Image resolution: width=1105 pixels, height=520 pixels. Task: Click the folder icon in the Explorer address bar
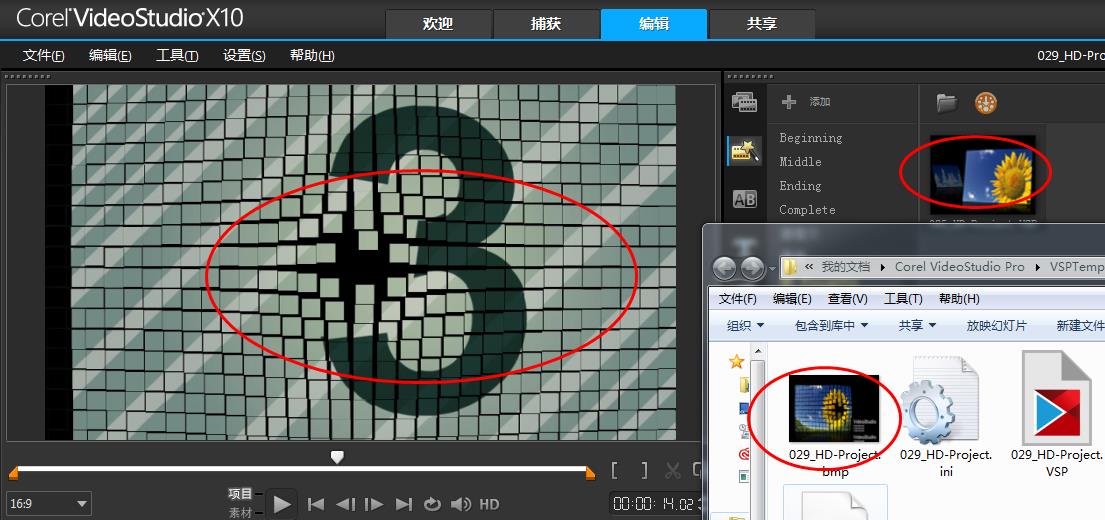click(x=790, y=267)
